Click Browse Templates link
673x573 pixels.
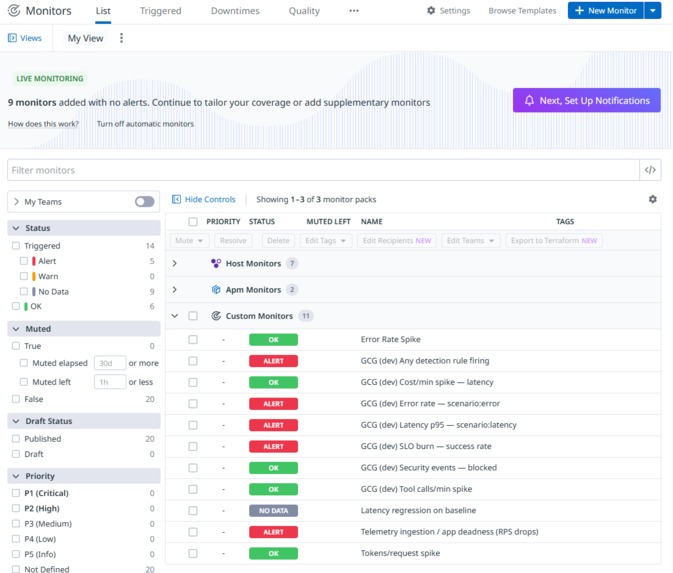tap(522, 11)
